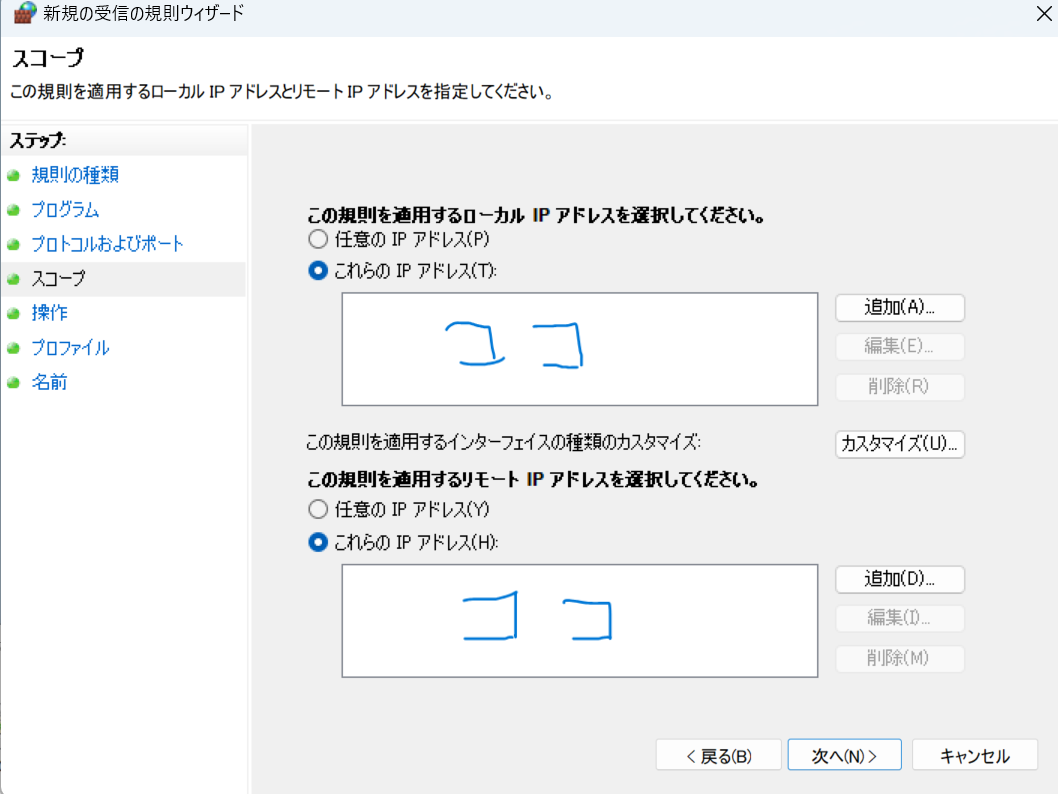This screenshot has height=794, width=1058.
Task: Click 削除(M) under the remote IP section
Action: (898, 659)
